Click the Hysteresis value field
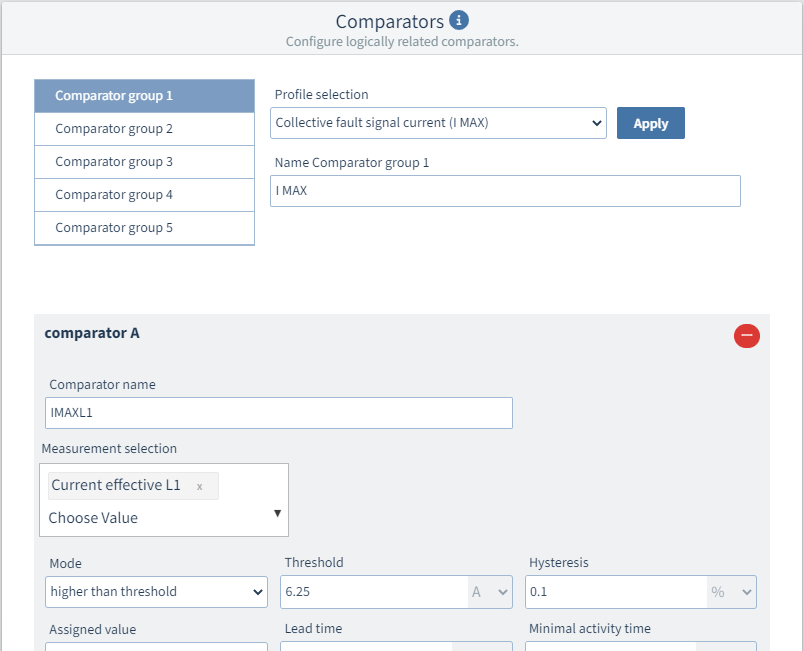Image resolution: width=804 pixels, height=651 pixels. click(x=616, y=592)
